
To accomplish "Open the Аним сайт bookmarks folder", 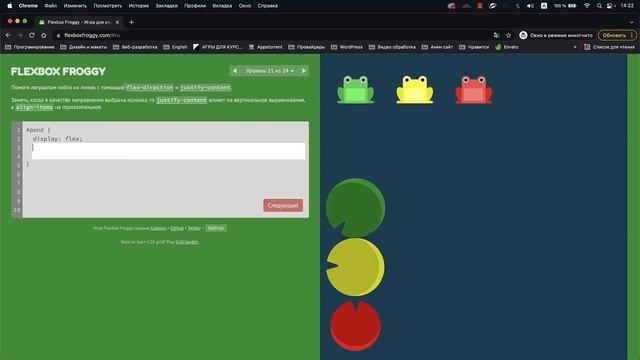I will coord(438,47).
